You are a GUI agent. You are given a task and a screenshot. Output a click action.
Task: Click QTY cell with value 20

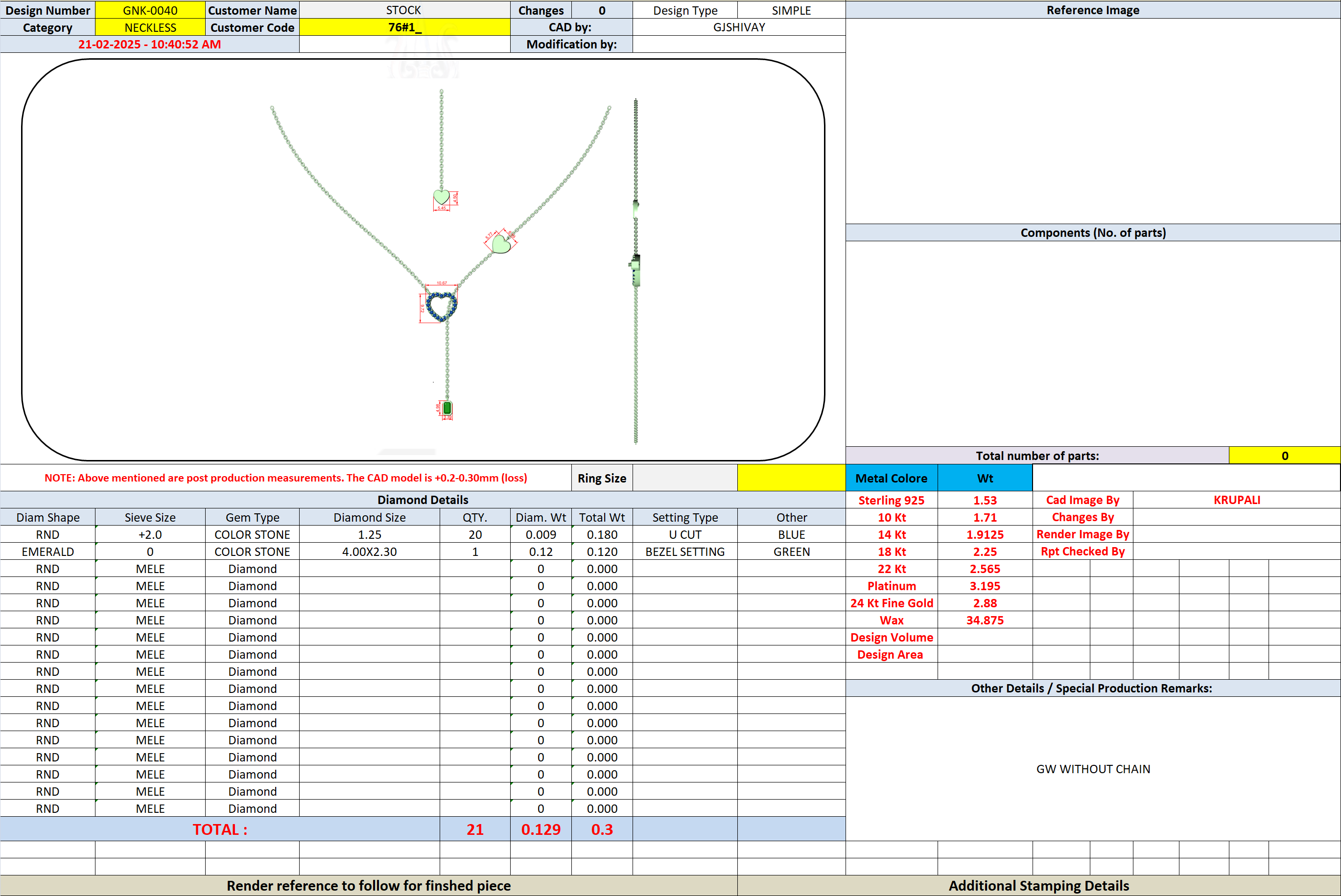pos(475,534)
